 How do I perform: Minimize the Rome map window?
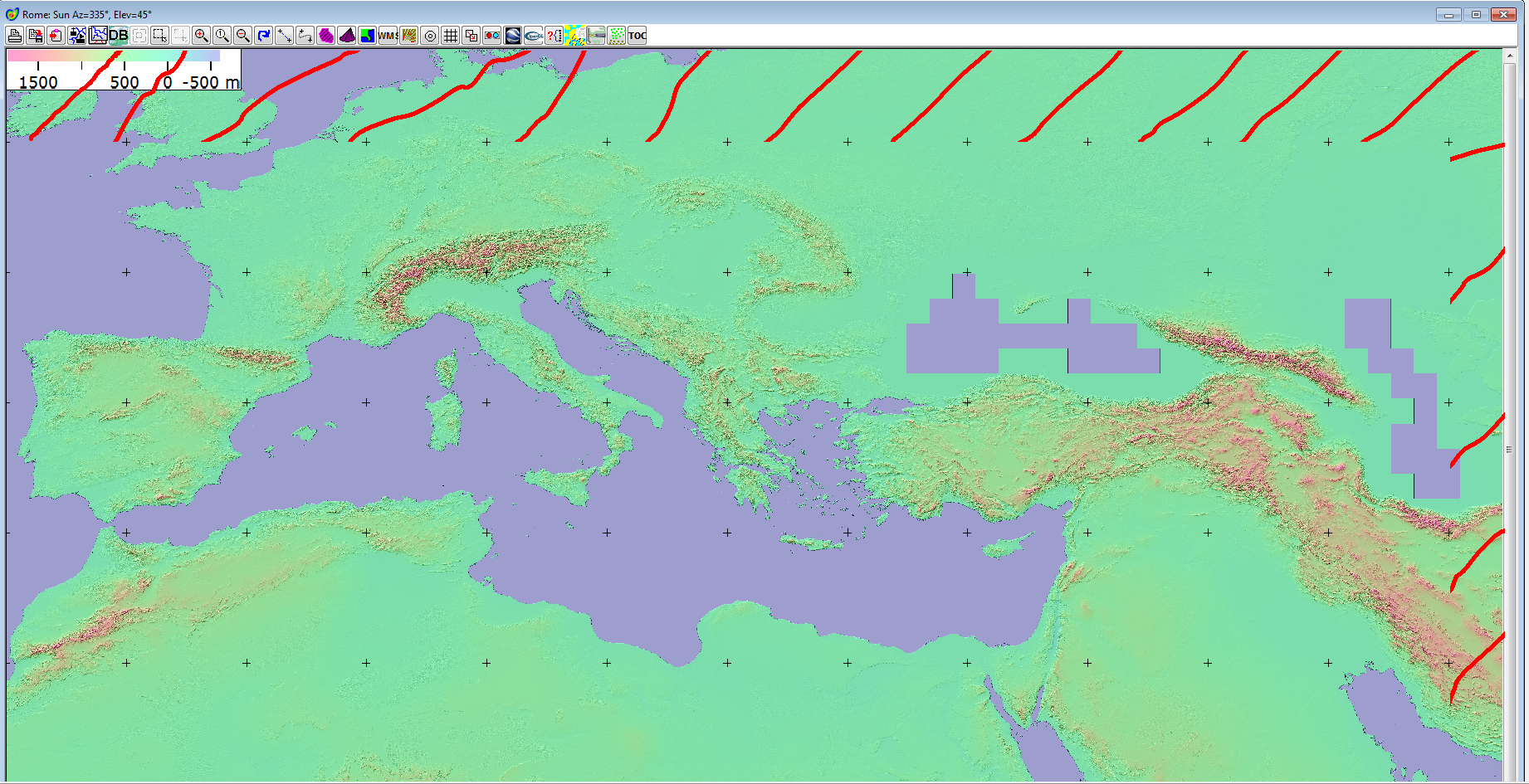[x=1448, y=14]
